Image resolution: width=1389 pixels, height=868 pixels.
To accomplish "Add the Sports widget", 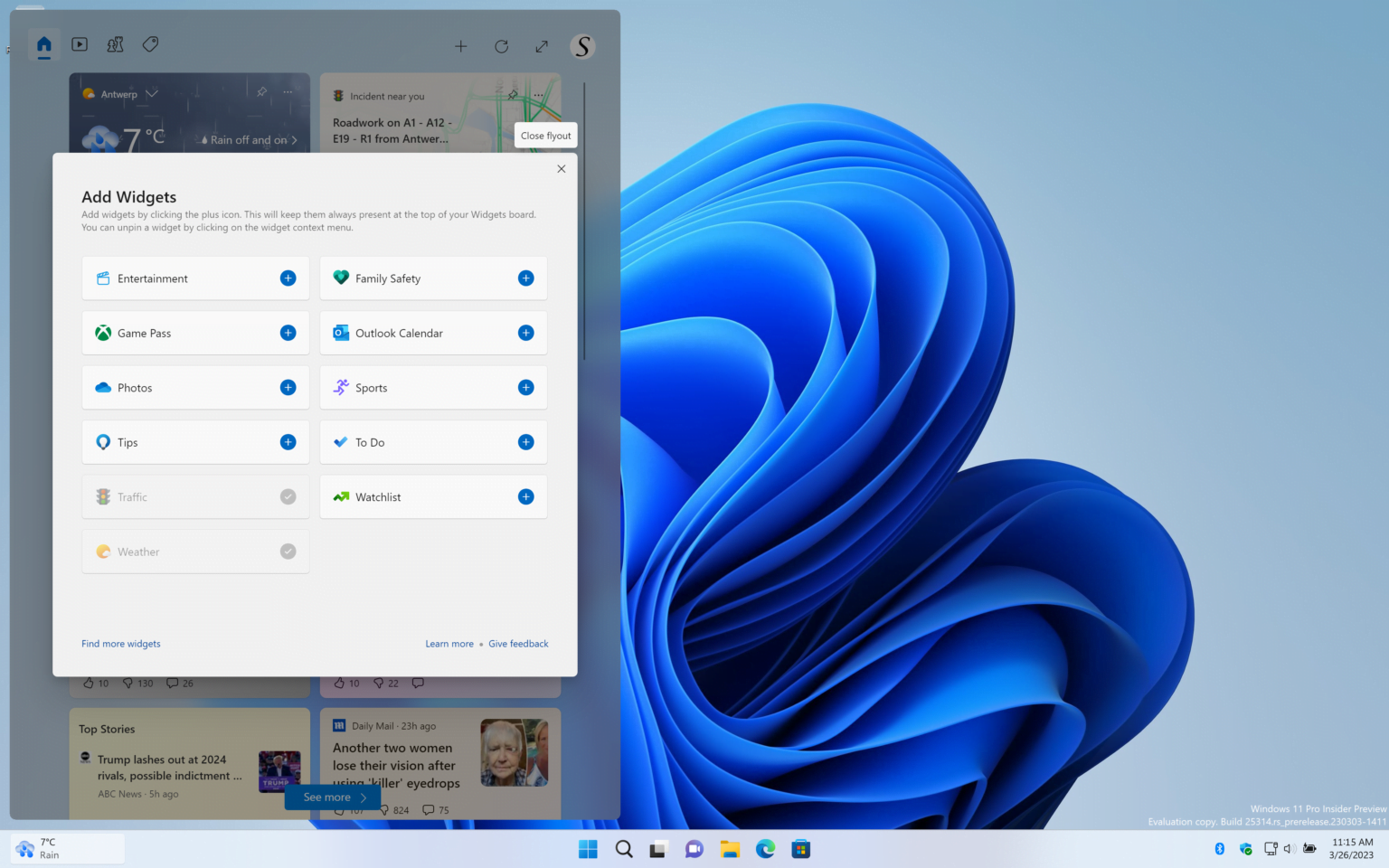I will coord(525,388).
